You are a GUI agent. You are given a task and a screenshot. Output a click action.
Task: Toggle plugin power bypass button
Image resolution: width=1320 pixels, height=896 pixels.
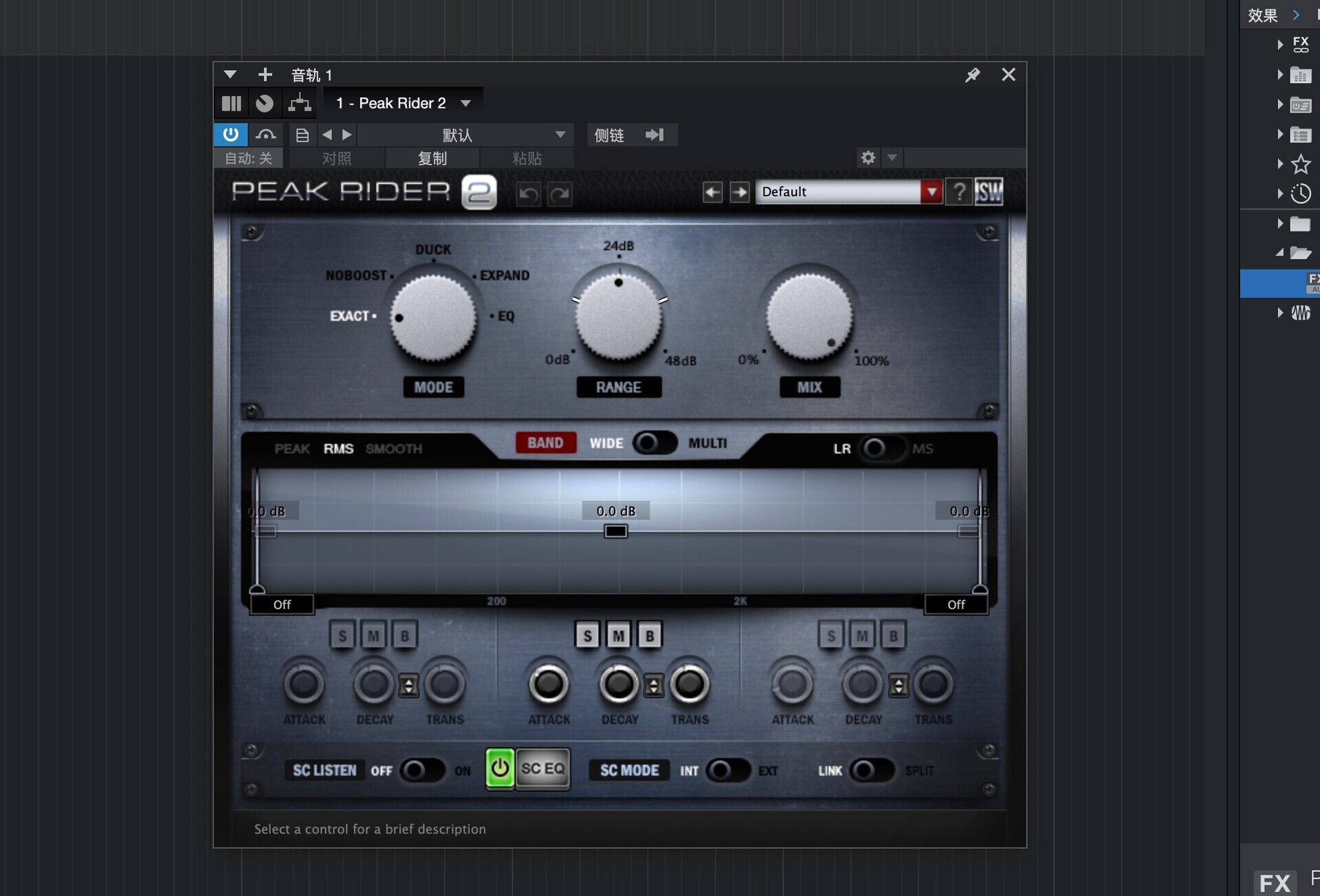point(230,135)
